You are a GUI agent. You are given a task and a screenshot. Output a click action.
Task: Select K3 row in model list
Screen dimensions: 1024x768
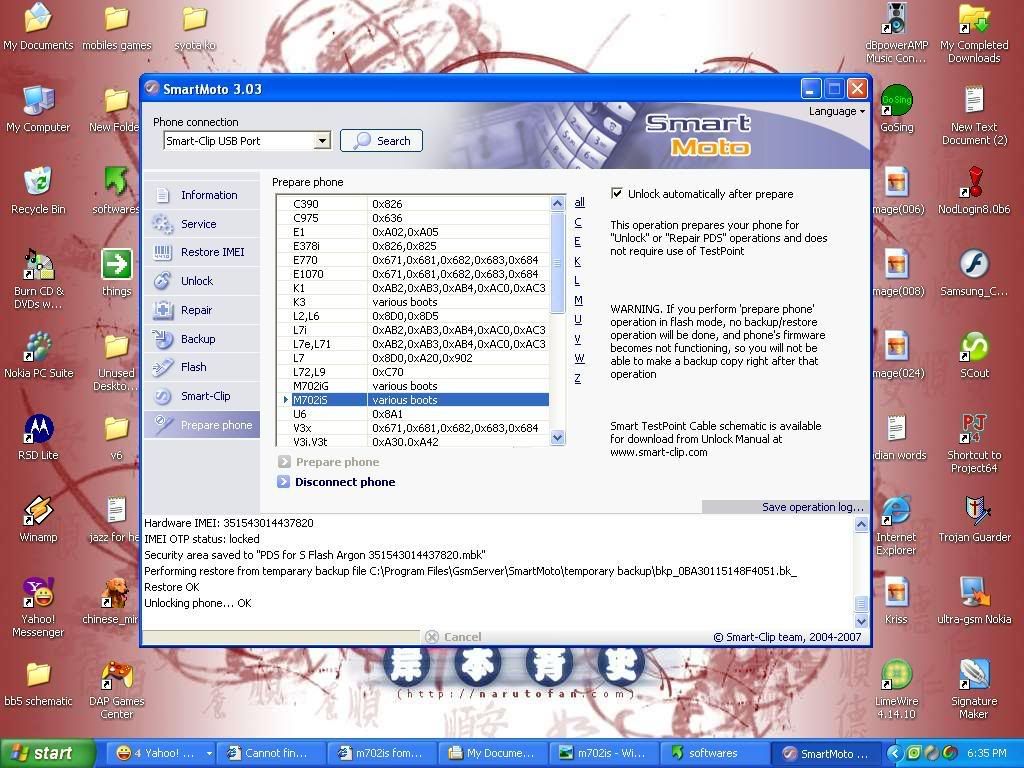(413, 302)
